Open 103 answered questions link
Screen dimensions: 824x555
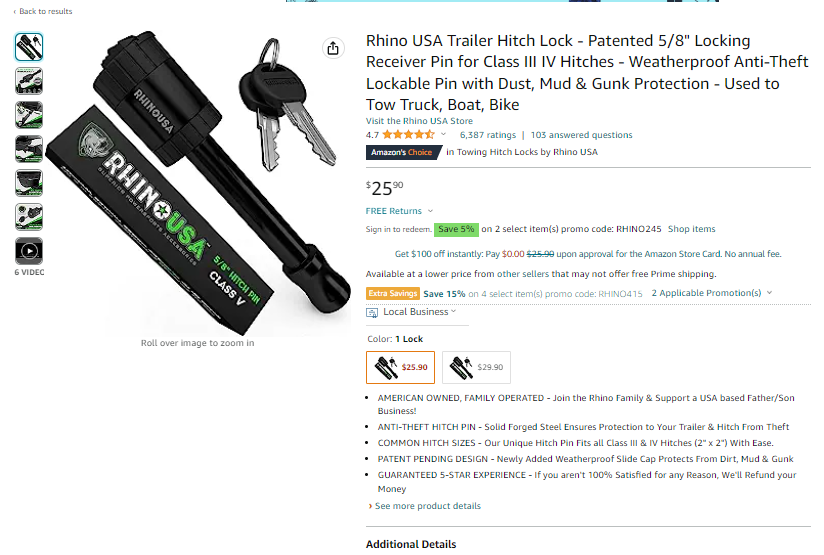[581, 135]
